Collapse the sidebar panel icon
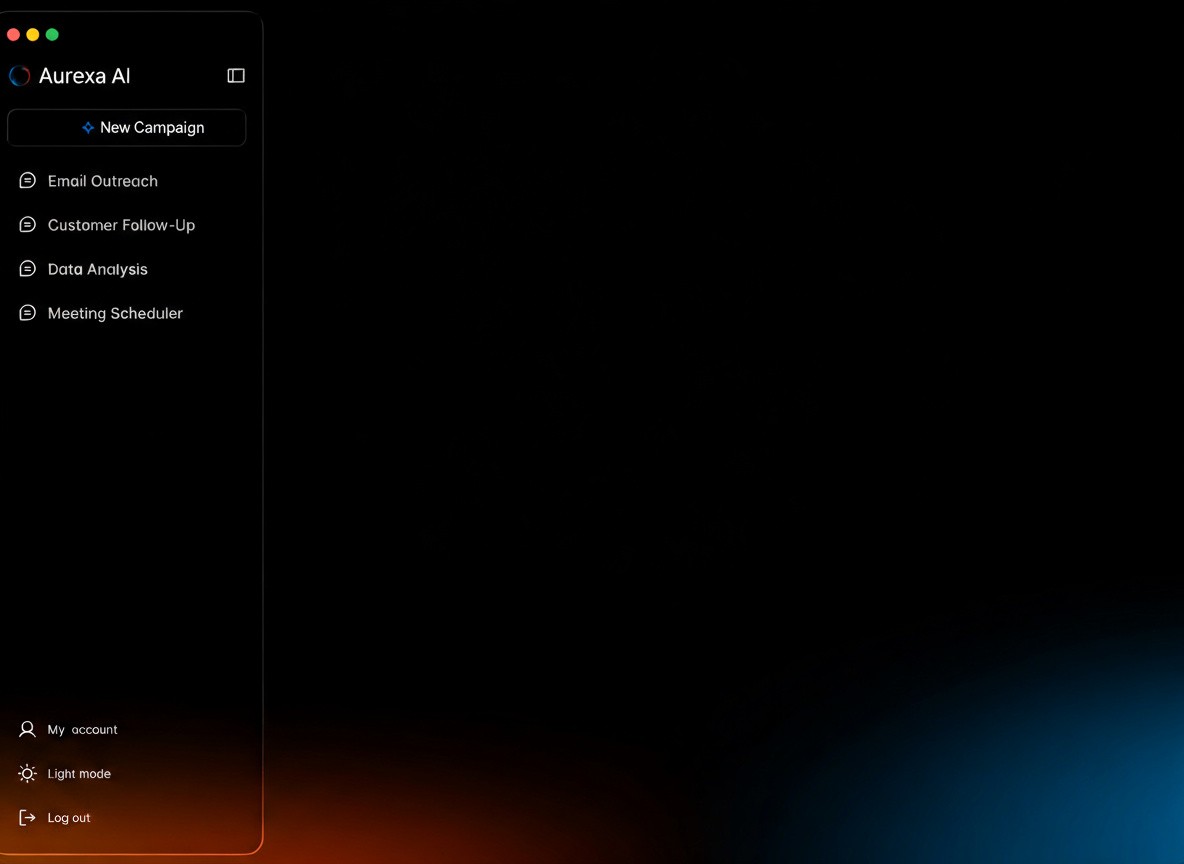This screenshot has height=864, width=1184. 236,76
